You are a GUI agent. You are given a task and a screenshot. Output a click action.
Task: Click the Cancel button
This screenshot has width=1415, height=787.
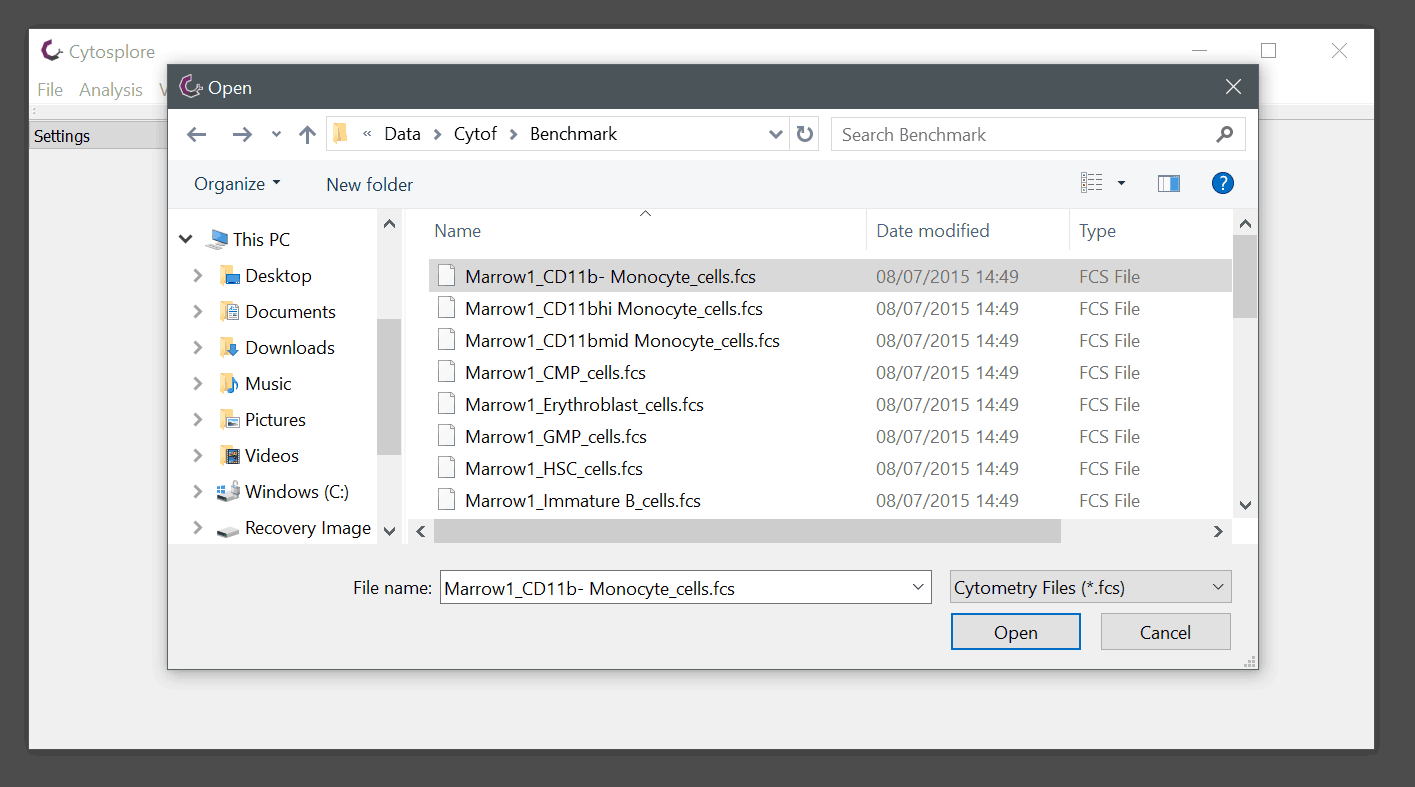click(x=1165, y=632)
